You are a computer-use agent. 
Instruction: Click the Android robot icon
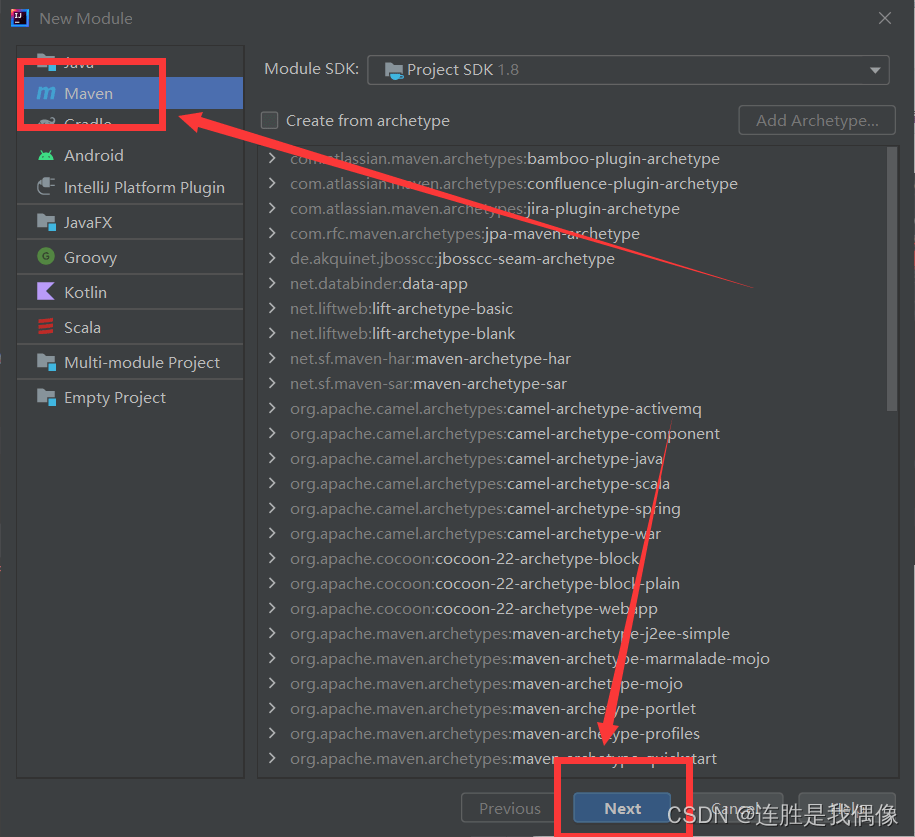pyautogui.click(x=46, y=155)
